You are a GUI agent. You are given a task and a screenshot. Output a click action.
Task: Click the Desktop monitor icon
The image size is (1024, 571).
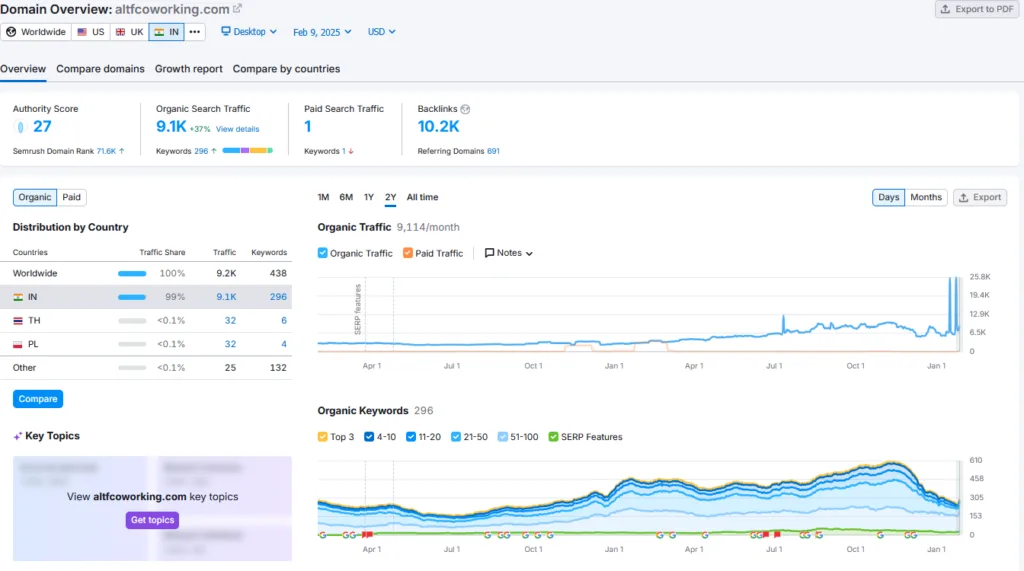(225, 31)
